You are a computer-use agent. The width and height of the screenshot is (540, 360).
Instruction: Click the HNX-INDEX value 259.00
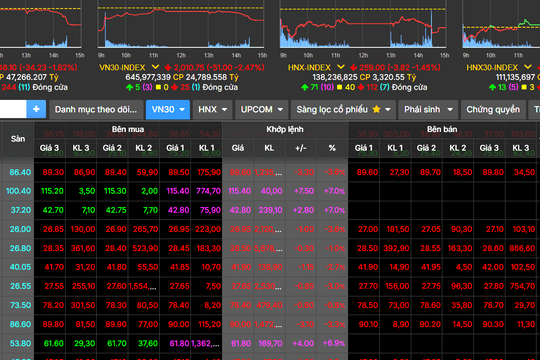click(372, 68)
